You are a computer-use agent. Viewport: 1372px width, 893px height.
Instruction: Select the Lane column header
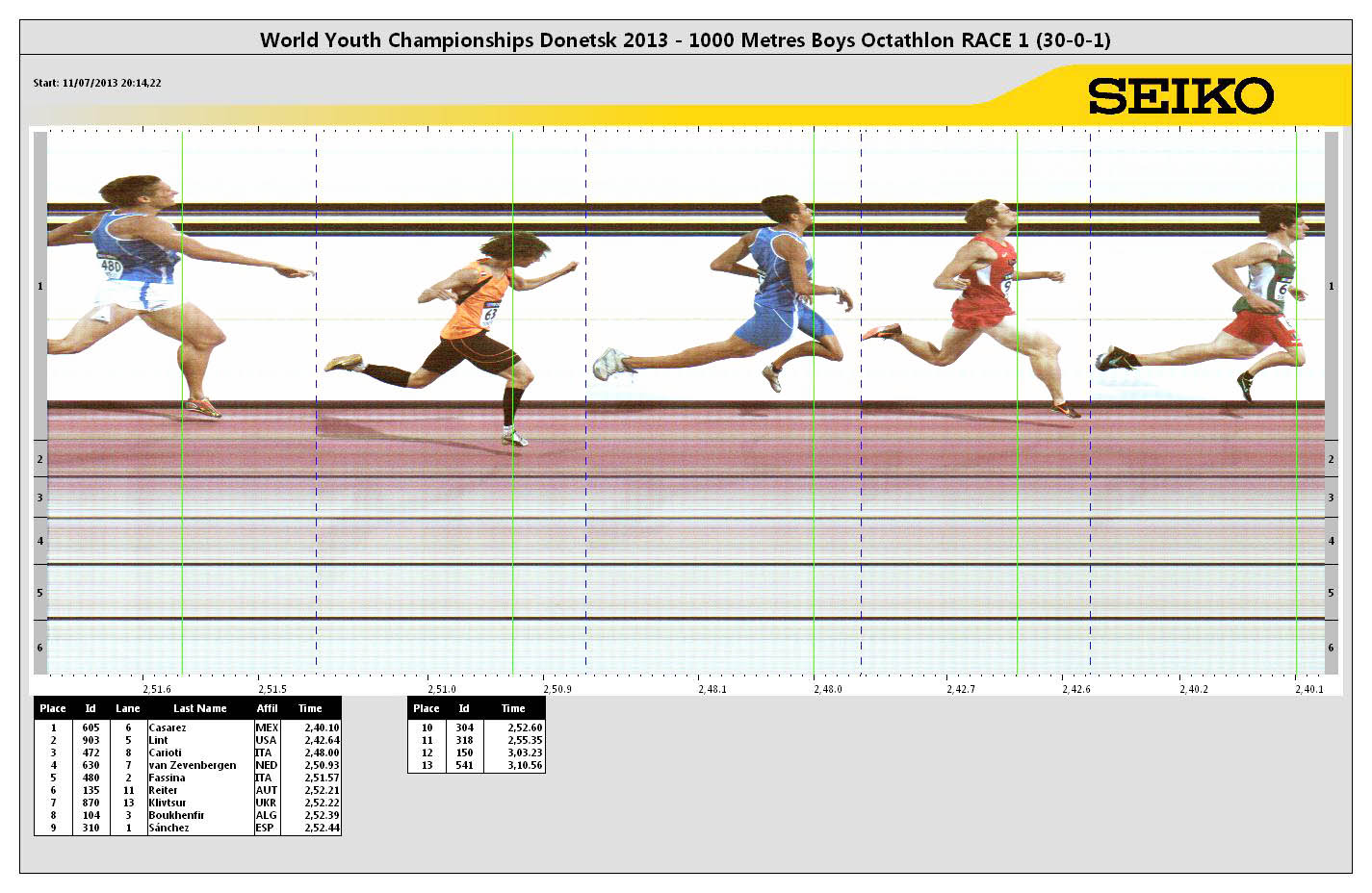click(128, 708)
